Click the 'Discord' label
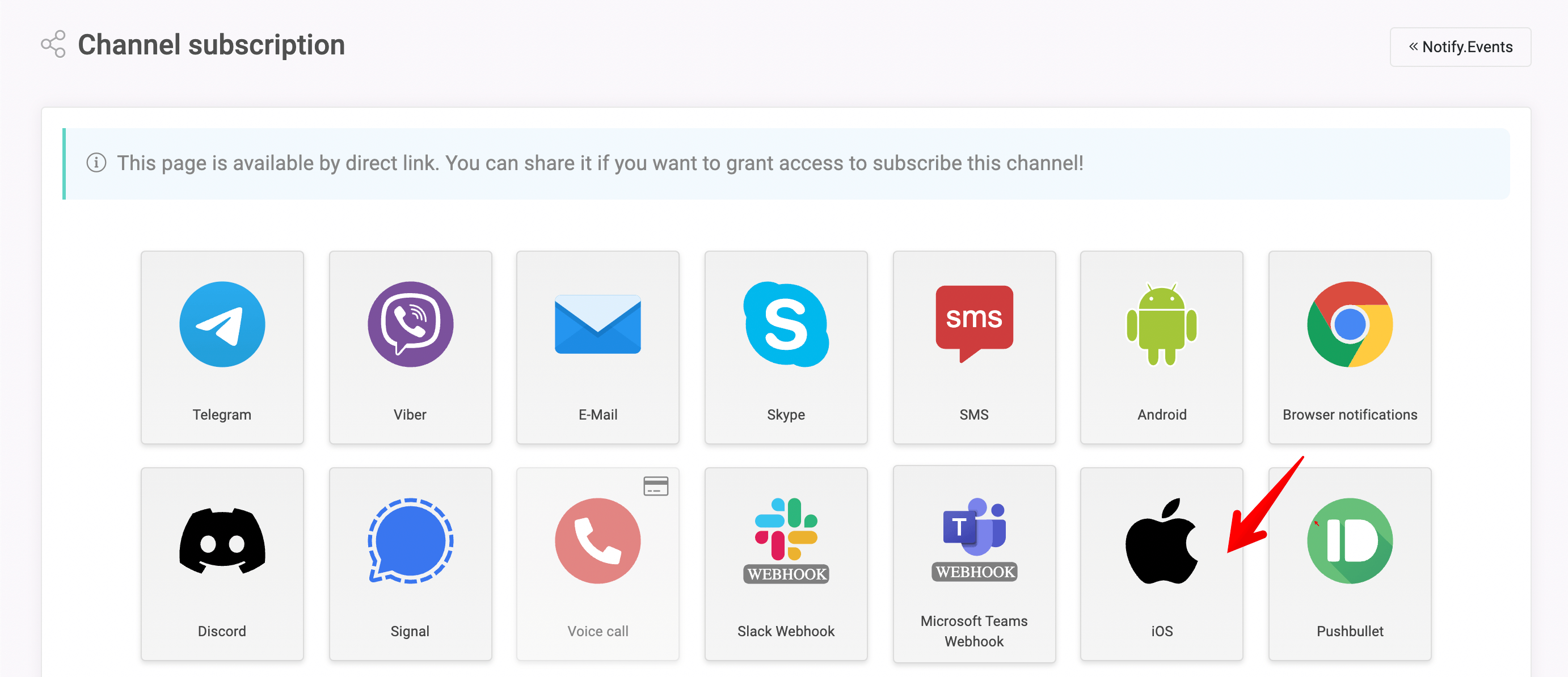The height and width of the screenshot is (677, 1568). 222,631
